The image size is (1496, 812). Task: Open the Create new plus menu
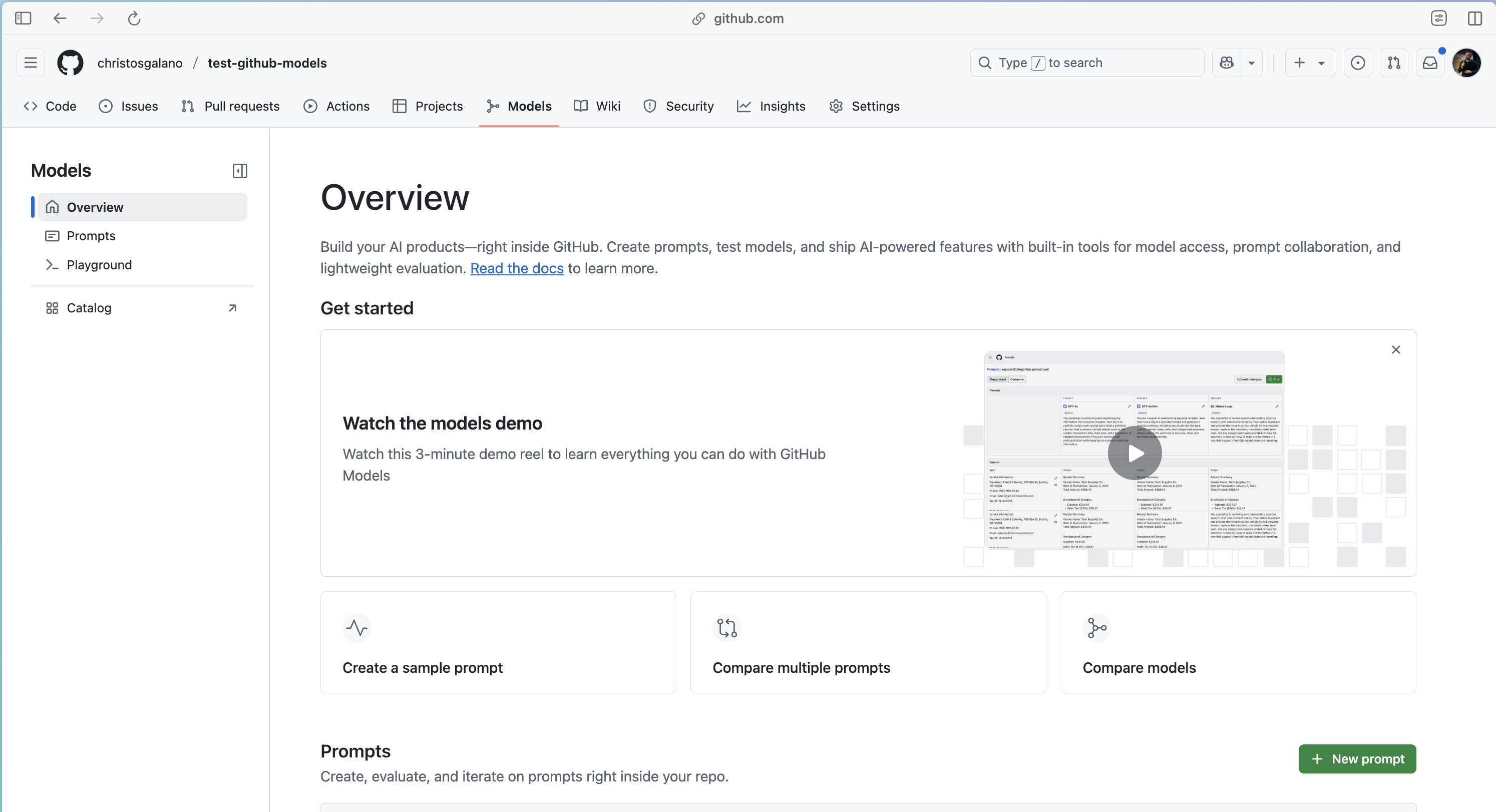1310,63
